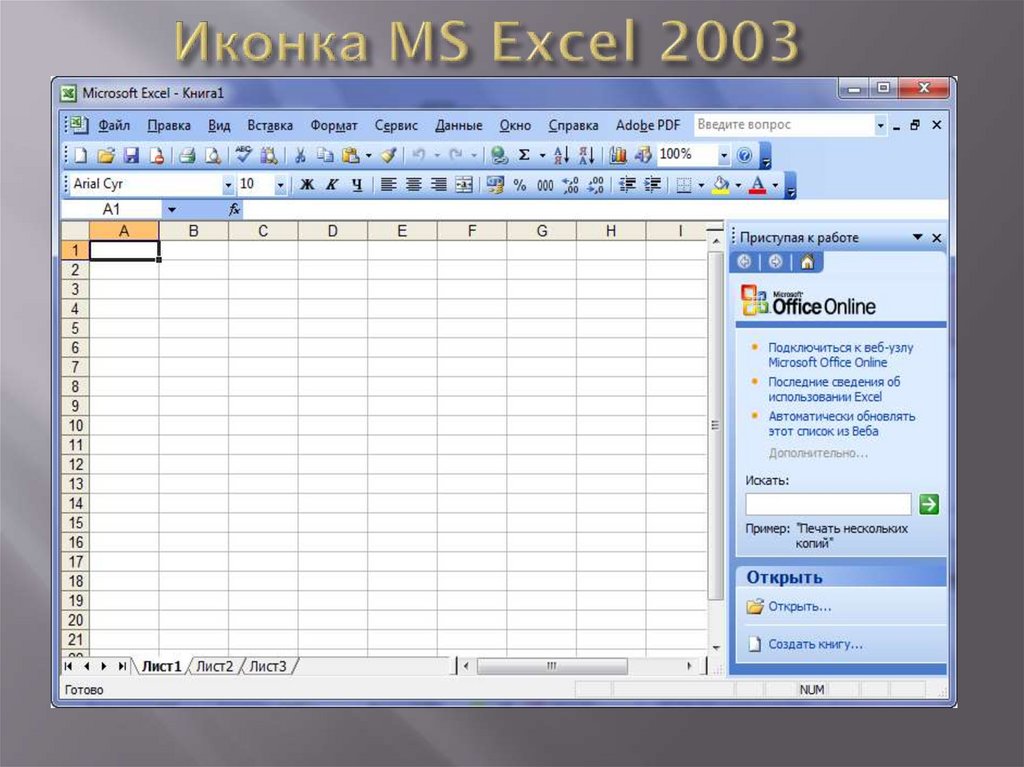Open the task pane title dropdown arrow
This screenshot has width=1024, height=767.
coord(918,237)
